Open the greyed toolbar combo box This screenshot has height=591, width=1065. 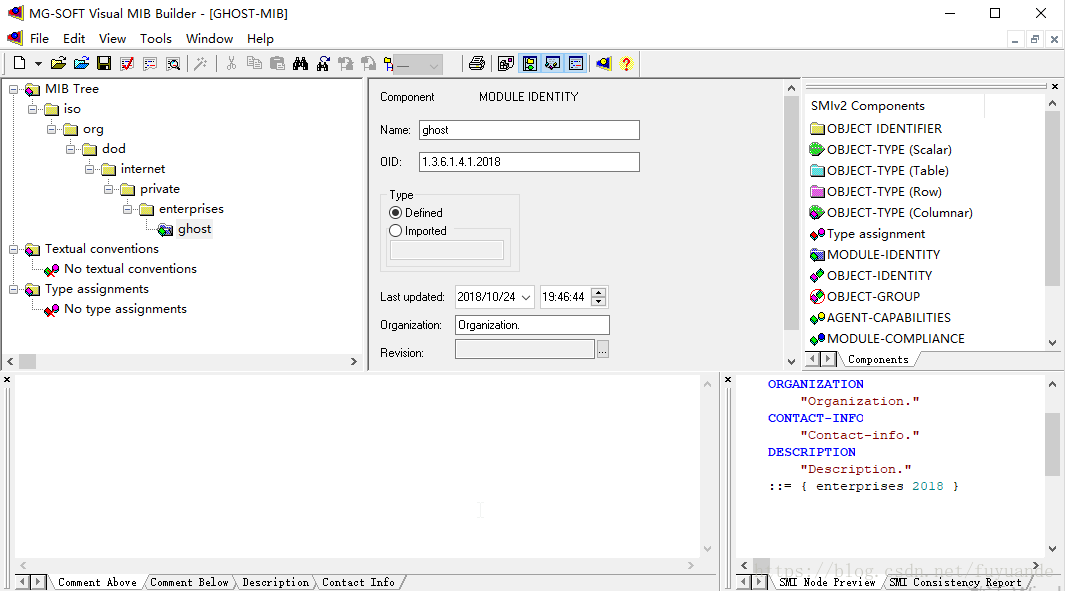[x=418, y=65]
